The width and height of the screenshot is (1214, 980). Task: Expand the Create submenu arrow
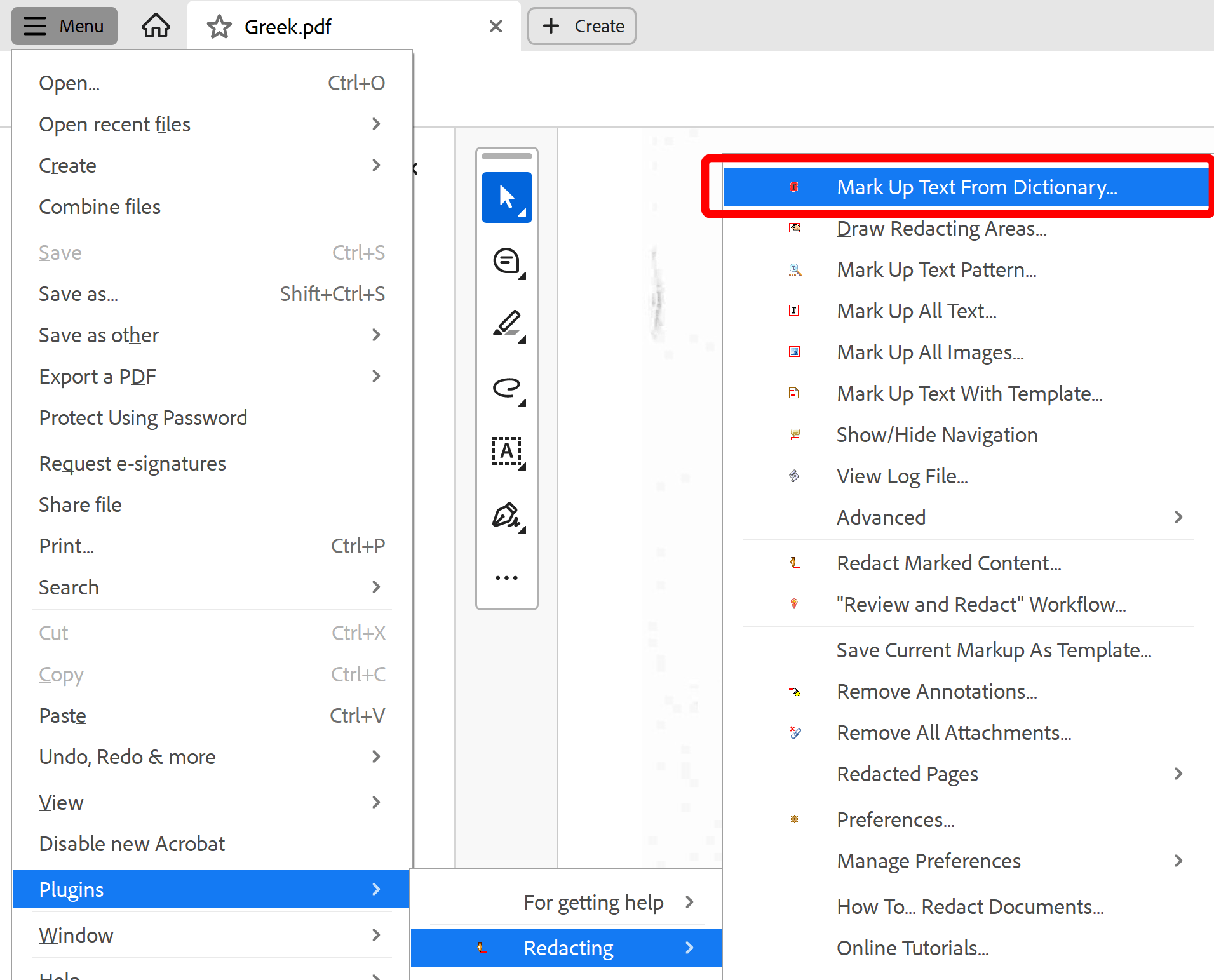(376, 165)
